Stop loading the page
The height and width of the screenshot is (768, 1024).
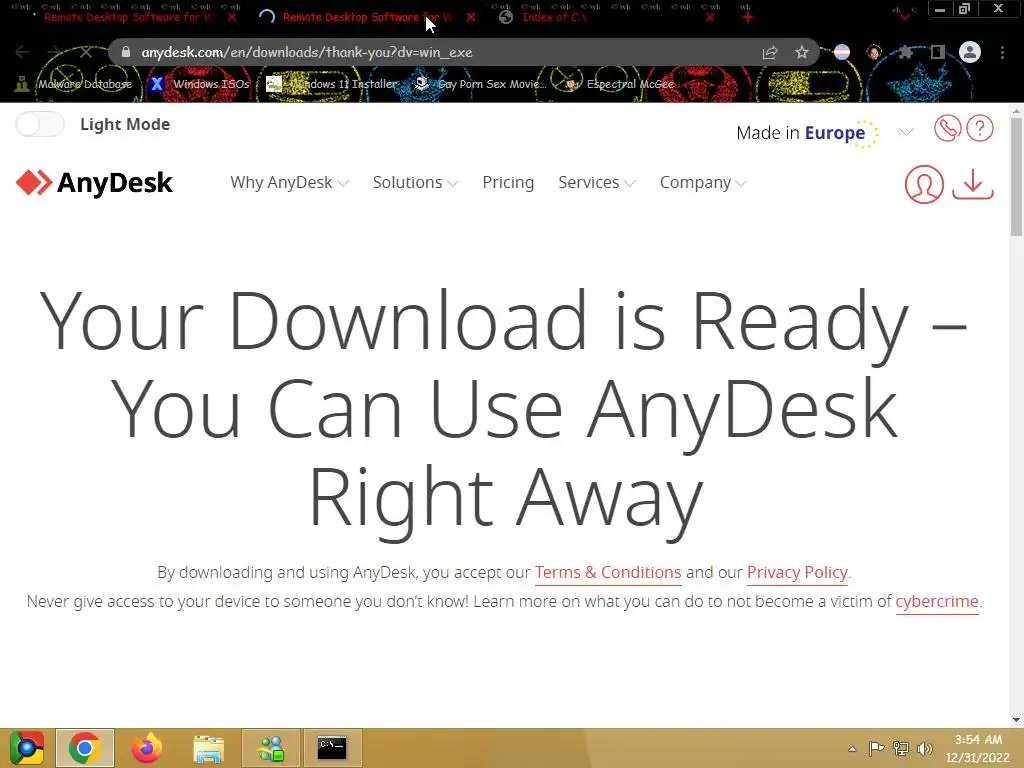(x=86, y=52)
